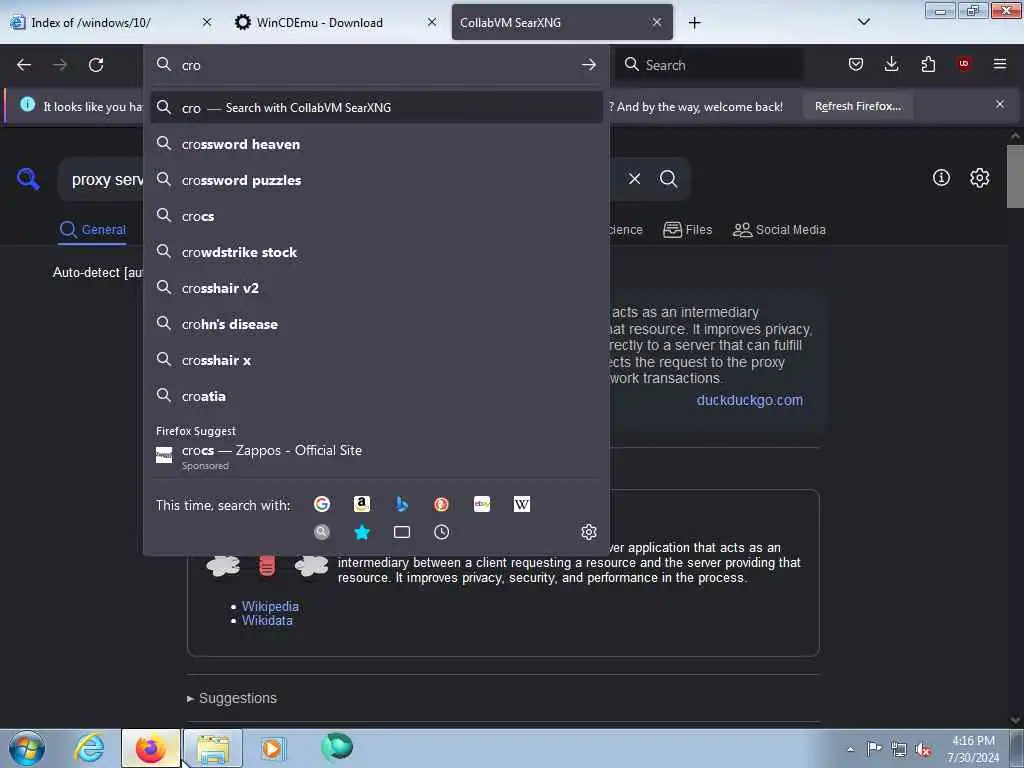The image size is (1024, 768).
Task: Search open tabs using the tabs icon
Action: tap(402, 532)
